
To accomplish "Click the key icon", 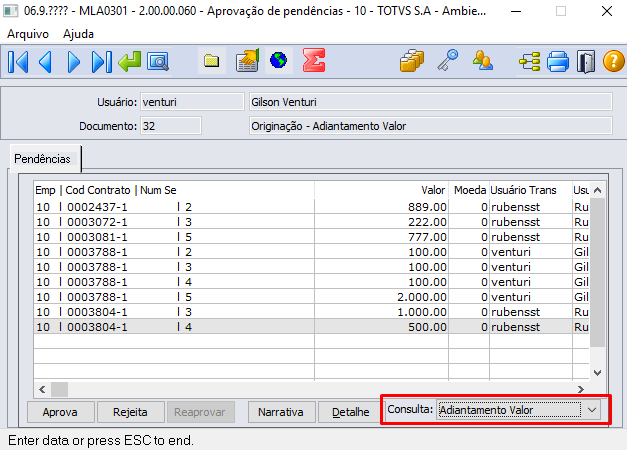I will click(x=447, y=60).
